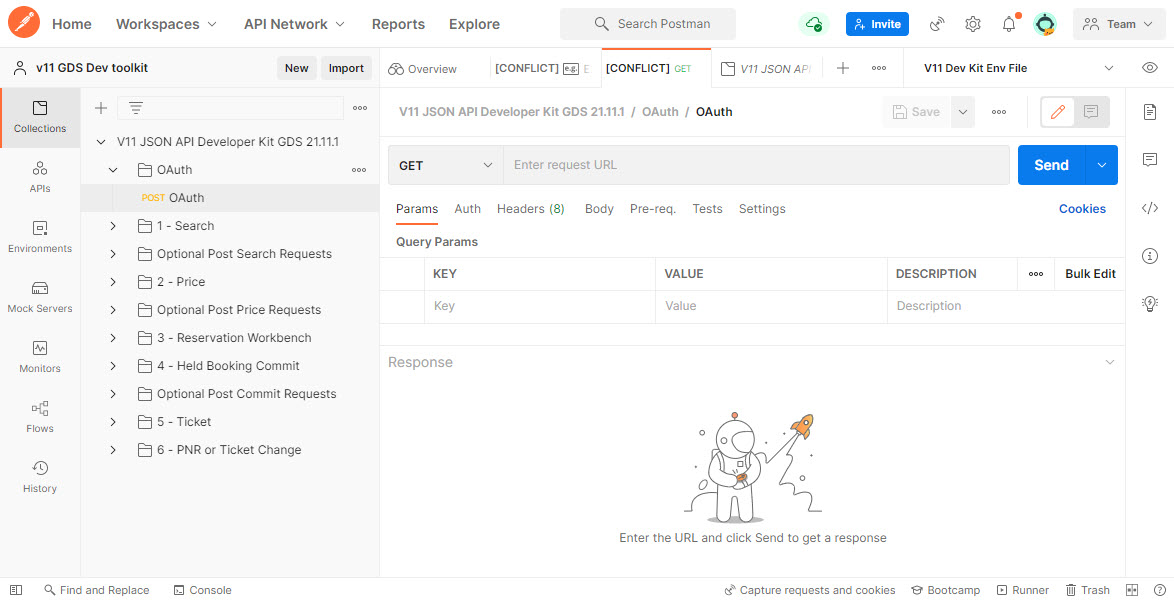This screenshot has height=602, width=1174.
Task: Open the sync status cloud icon
Action: point(814,24)
